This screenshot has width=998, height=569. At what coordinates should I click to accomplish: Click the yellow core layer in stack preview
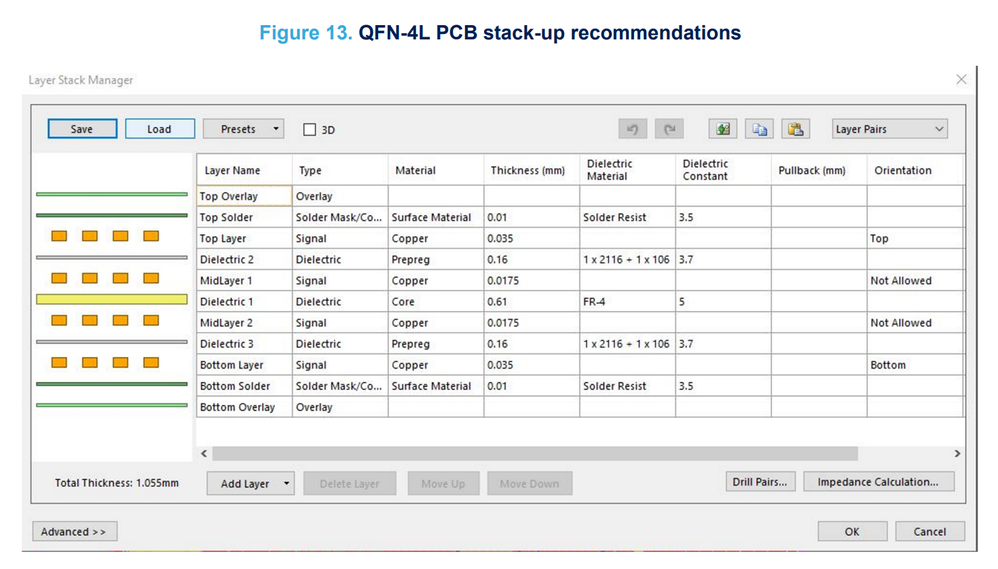pos(112,299)
